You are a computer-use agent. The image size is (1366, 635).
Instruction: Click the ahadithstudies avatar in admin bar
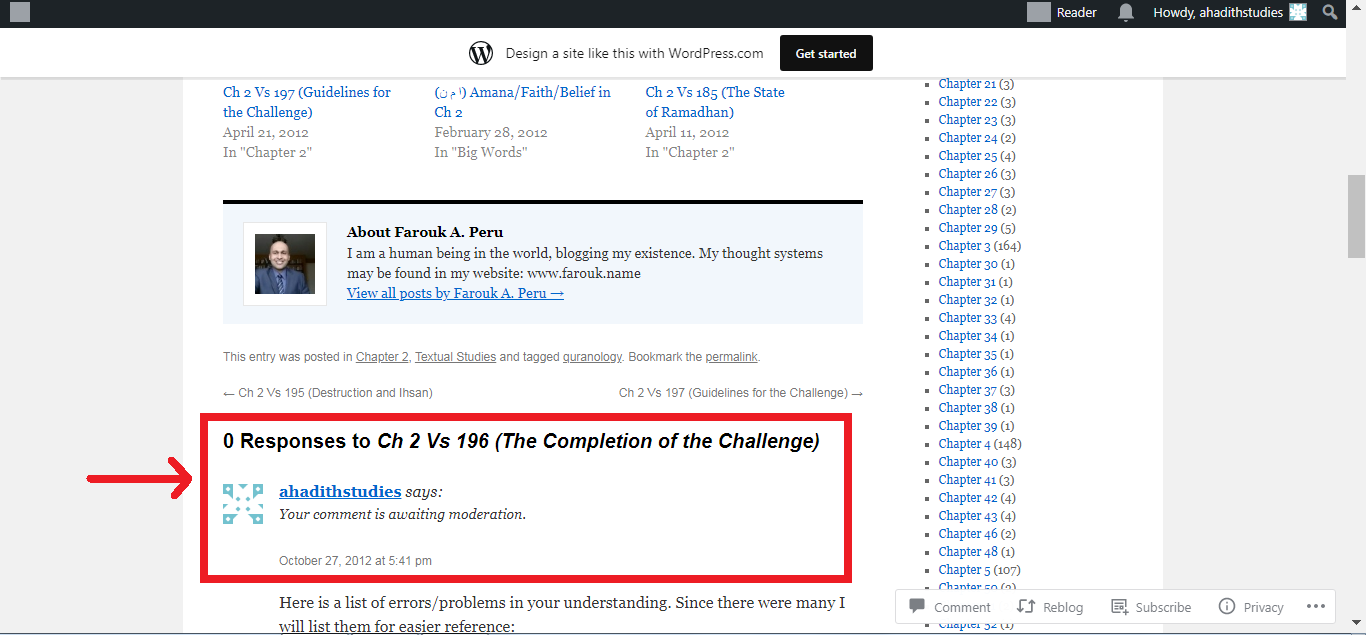[1298, 12]
